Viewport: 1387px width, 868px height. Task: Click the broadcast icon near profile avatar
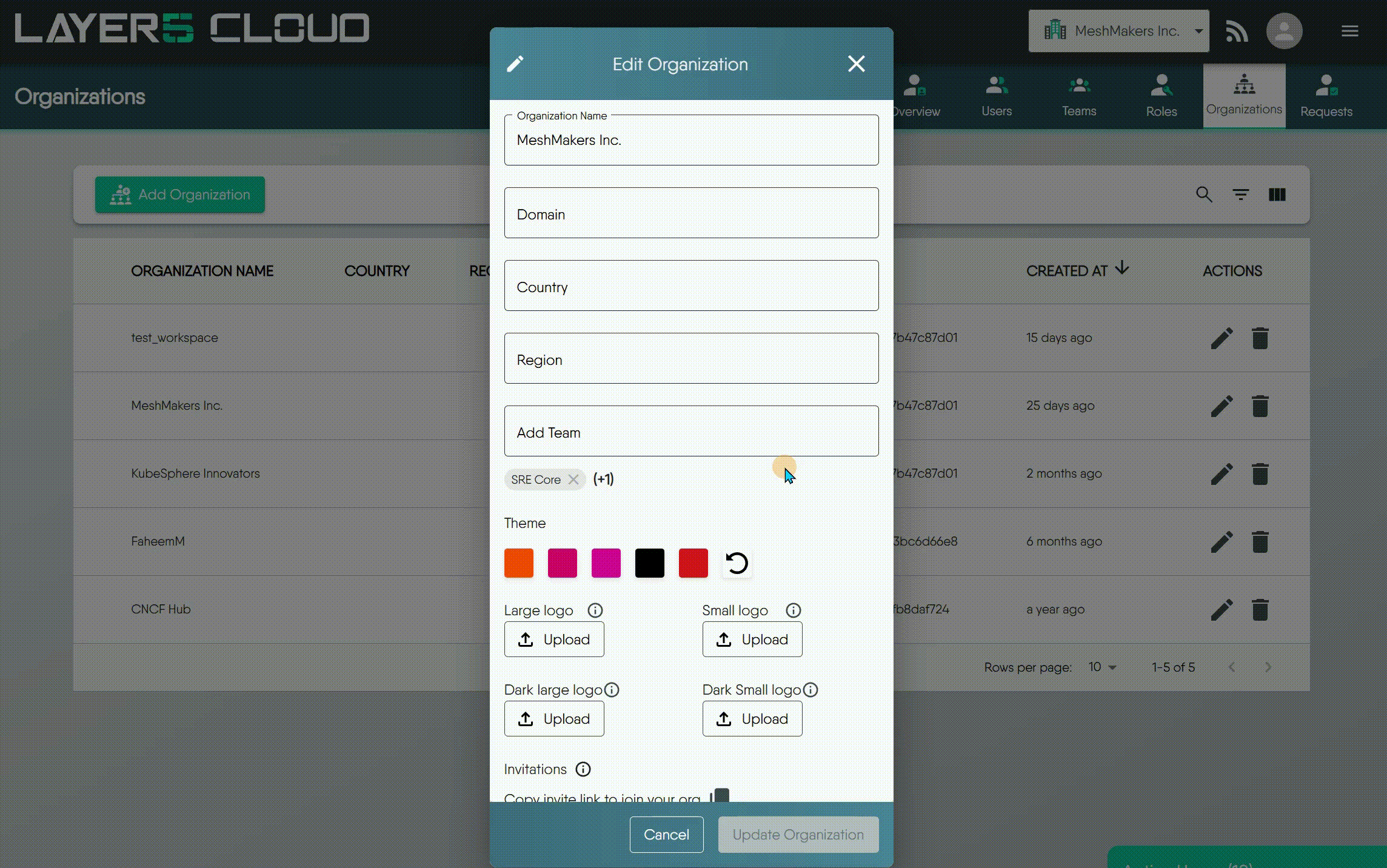click(x=1237, y=30)
